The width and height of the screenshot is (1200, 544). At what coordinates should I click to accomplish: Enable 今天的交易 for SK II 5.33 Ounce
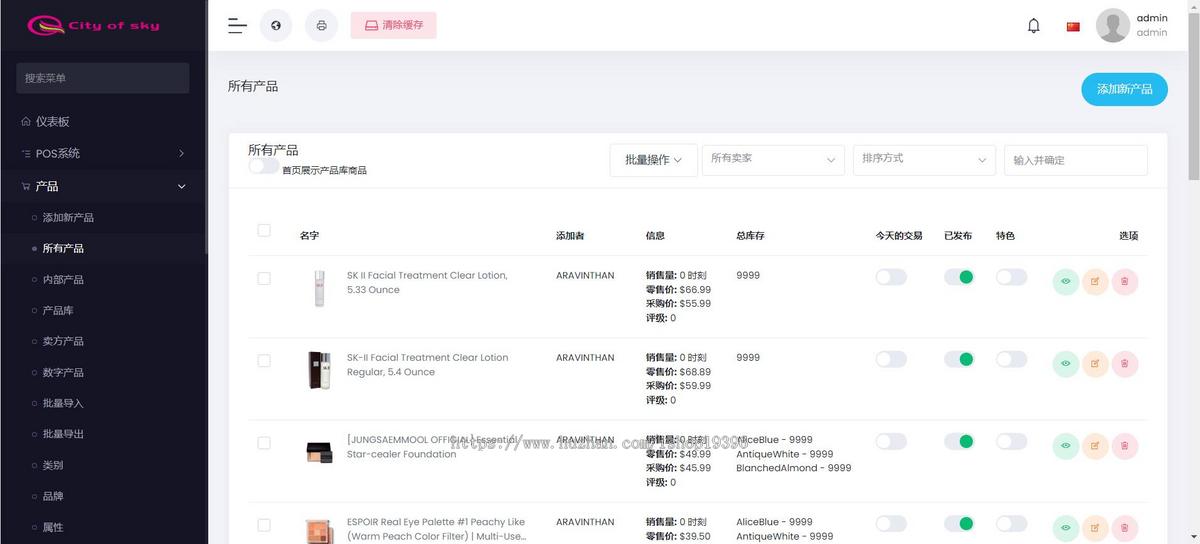click(x=891, y=277)
